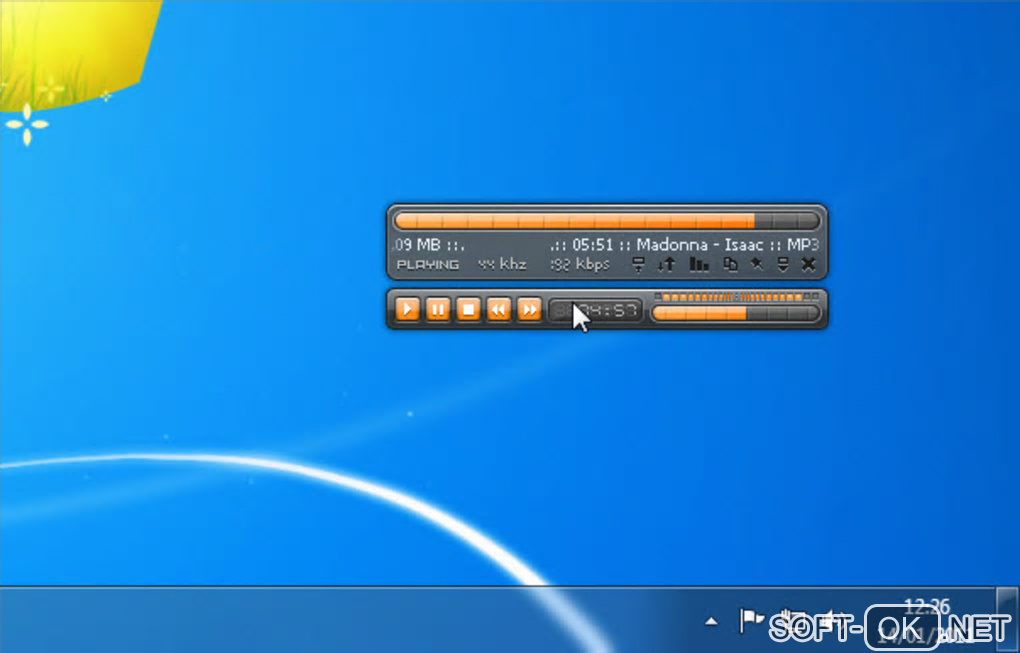Rewind using the double-left arrow button

point(499,309)
